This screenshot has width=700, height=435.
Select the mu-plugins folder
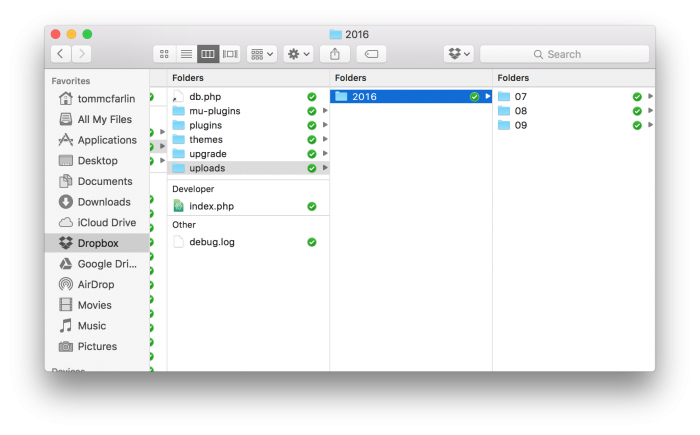pos(249,111)
